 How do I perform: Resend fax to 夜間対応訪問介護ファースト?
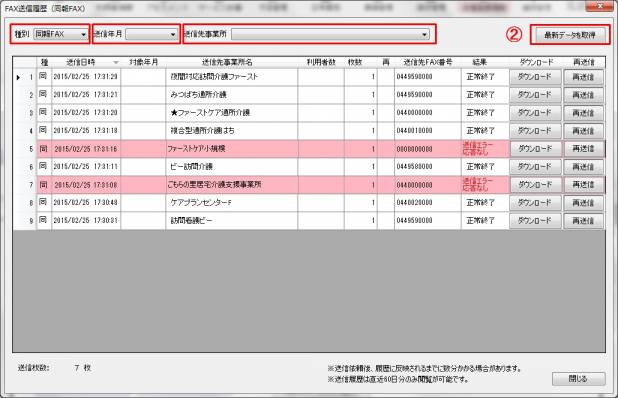coord(583,77)
